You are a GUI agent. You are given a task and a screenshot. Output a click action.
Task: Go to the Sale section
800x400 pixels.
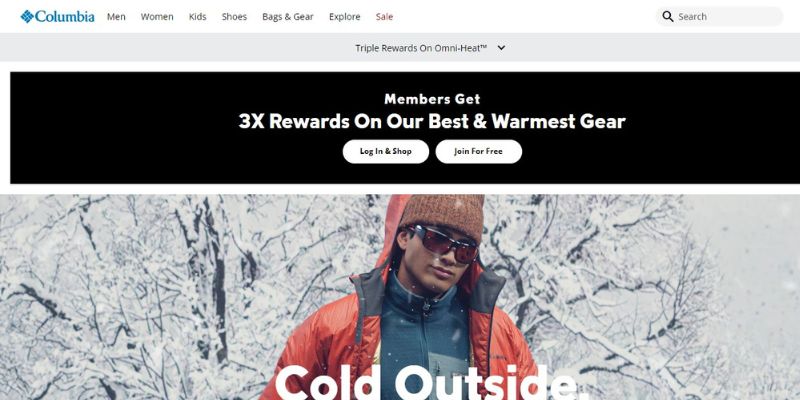tap(384, 16)
